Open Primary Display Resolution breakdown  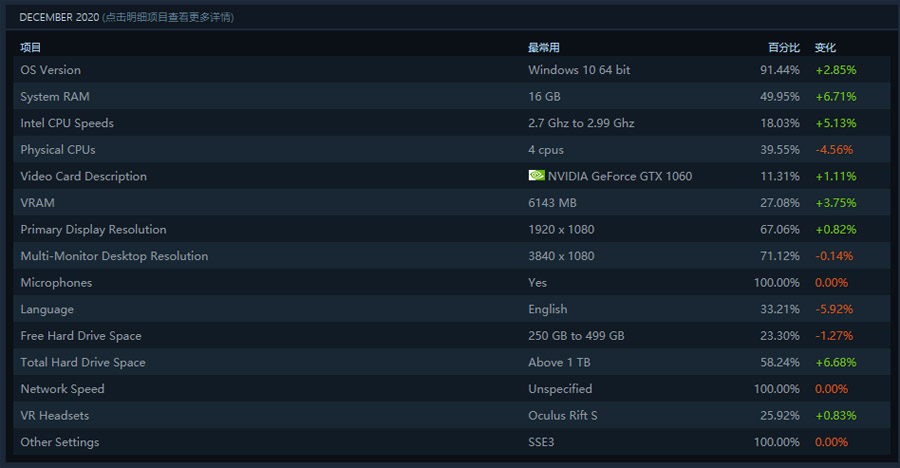coord(451,229)
